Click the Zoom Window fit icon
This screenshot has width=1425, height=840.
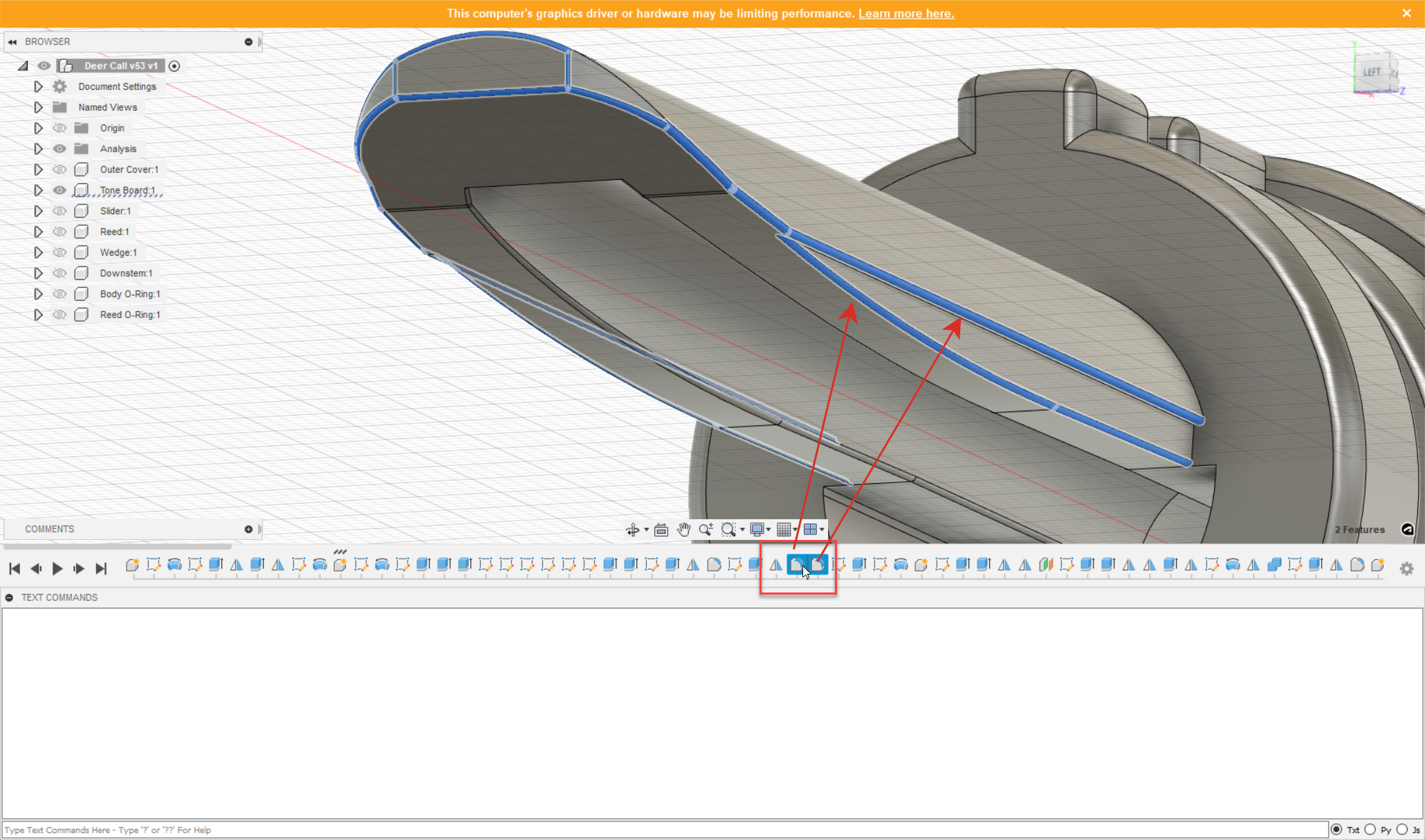pyautogui.click(x=728, y=530)
